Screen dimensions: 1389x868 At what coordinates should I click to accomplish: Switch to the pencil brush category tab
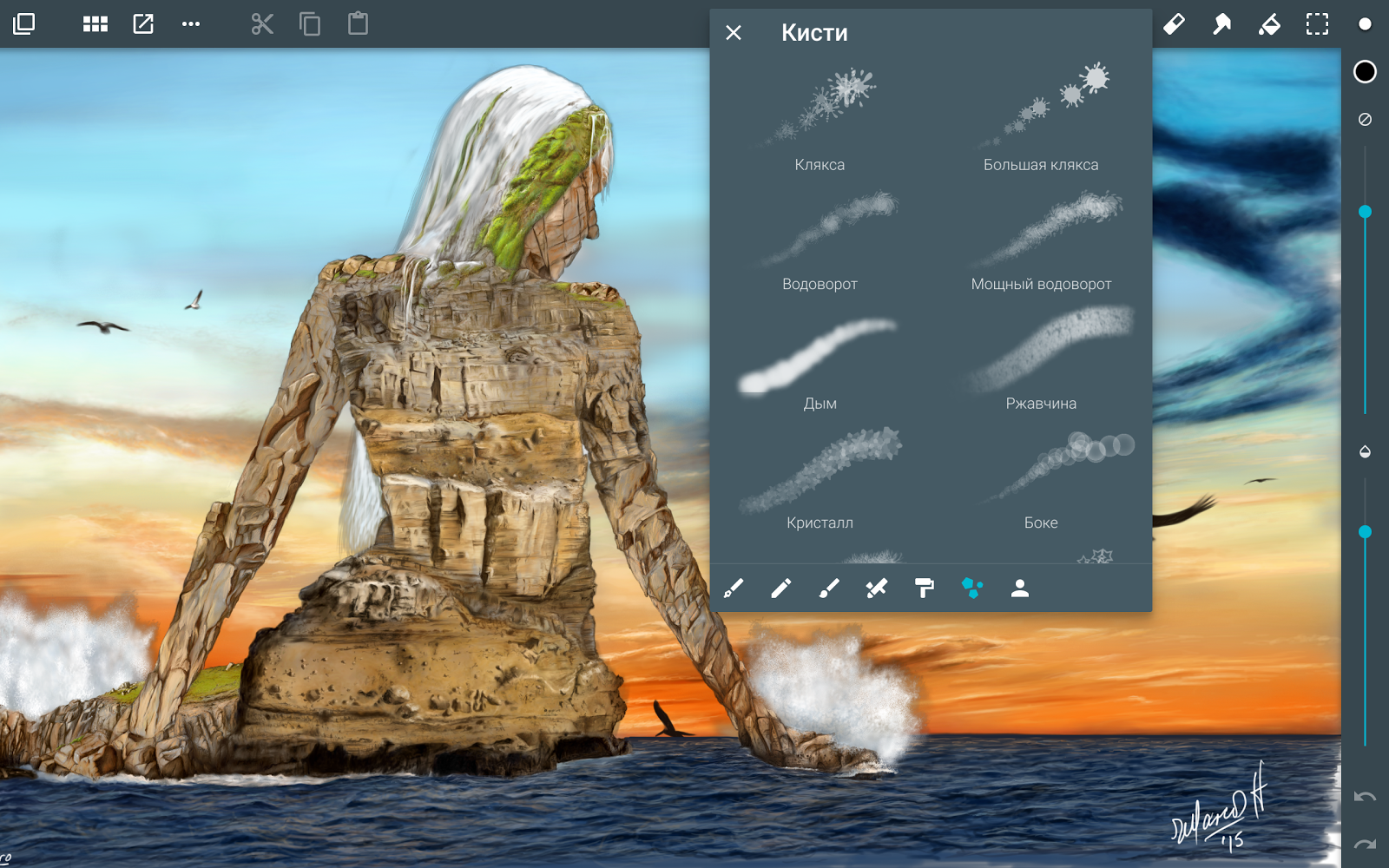coord(781,589)
